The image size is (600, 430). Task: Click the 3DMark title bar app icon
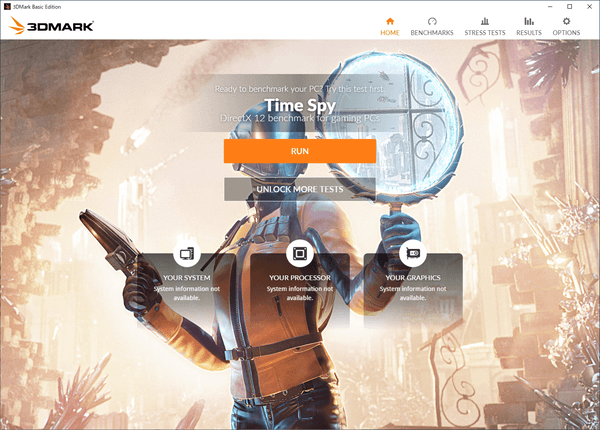click(7, 7)
